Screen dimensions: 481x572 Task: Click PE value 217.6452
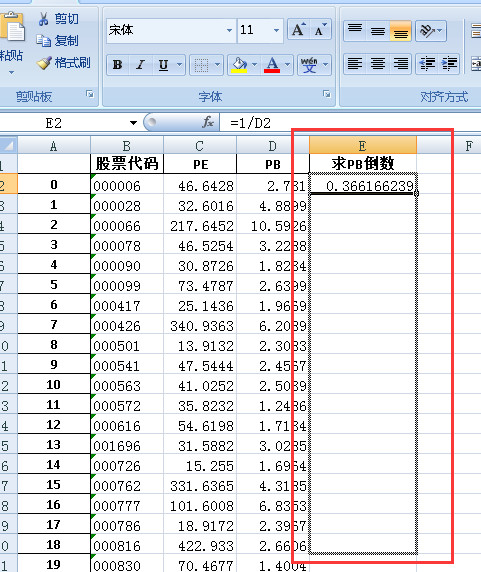200,225
